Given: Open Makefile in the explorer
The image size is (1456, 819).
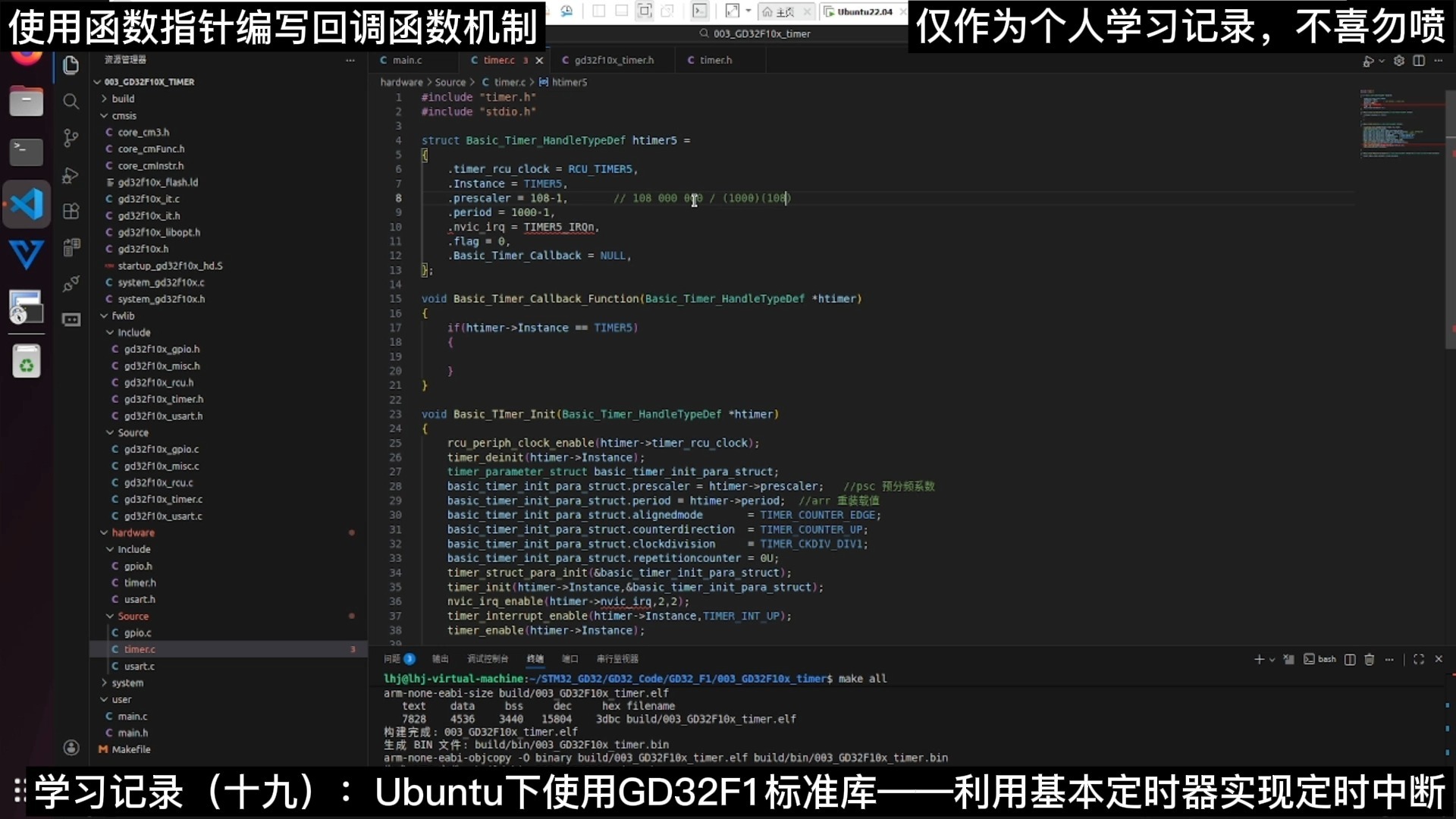Looking at the screenshot, I should [x=131, y=749].
